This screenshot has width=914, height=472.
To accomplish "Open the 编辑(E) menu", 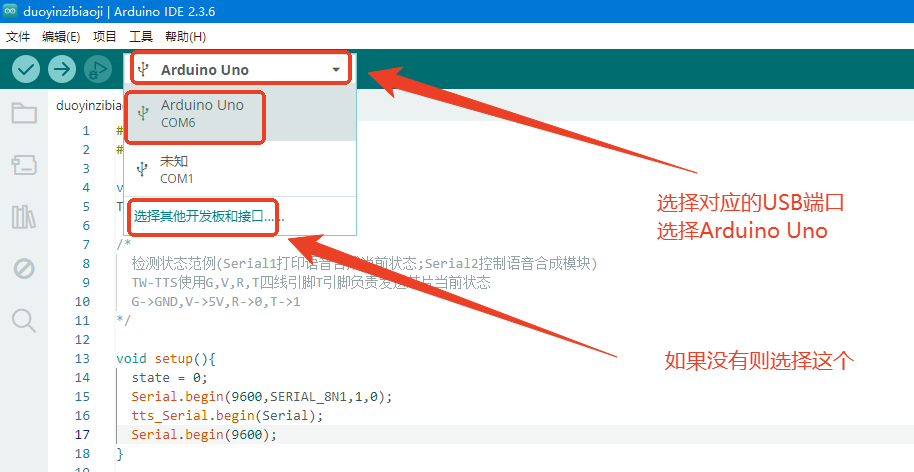I will pos(61,37).
